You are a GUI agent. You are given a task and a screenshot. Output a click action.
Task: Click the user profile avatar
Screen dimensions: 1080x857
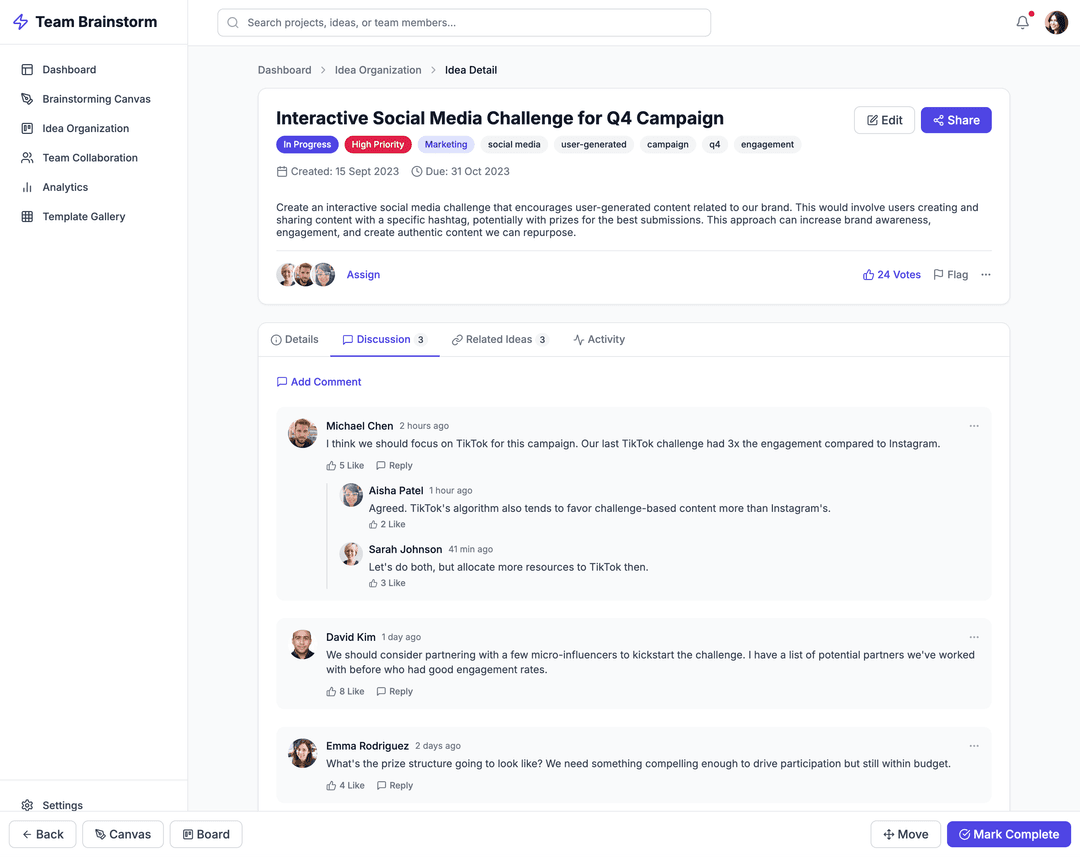(1056, 22)
